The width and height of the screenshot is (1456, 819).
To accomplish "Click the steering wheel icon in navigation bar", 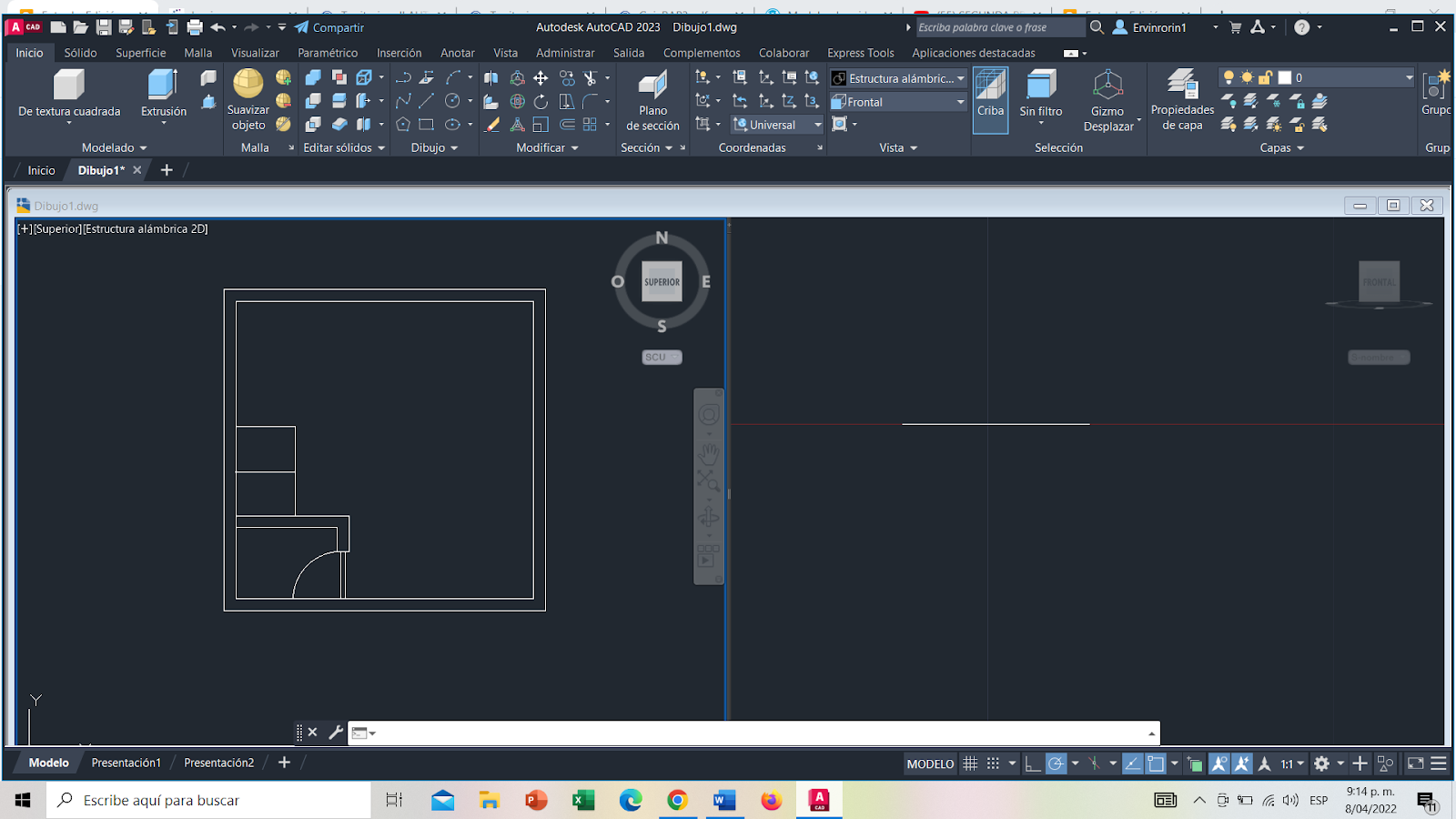I will click(708, 415).
